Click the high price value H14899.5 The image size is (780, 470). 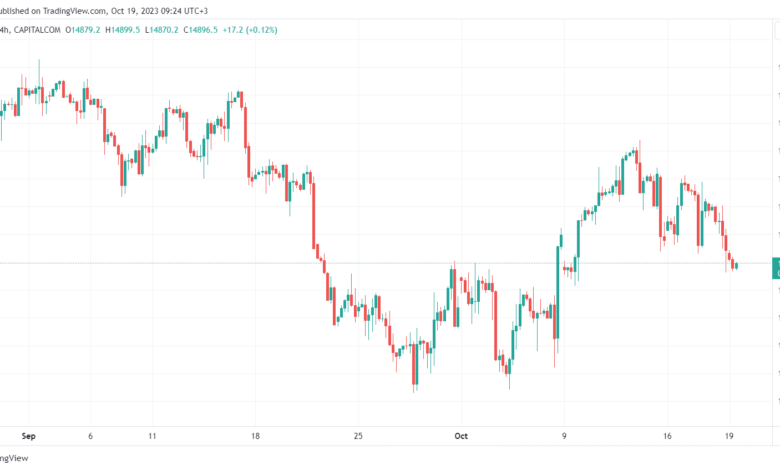122,30
